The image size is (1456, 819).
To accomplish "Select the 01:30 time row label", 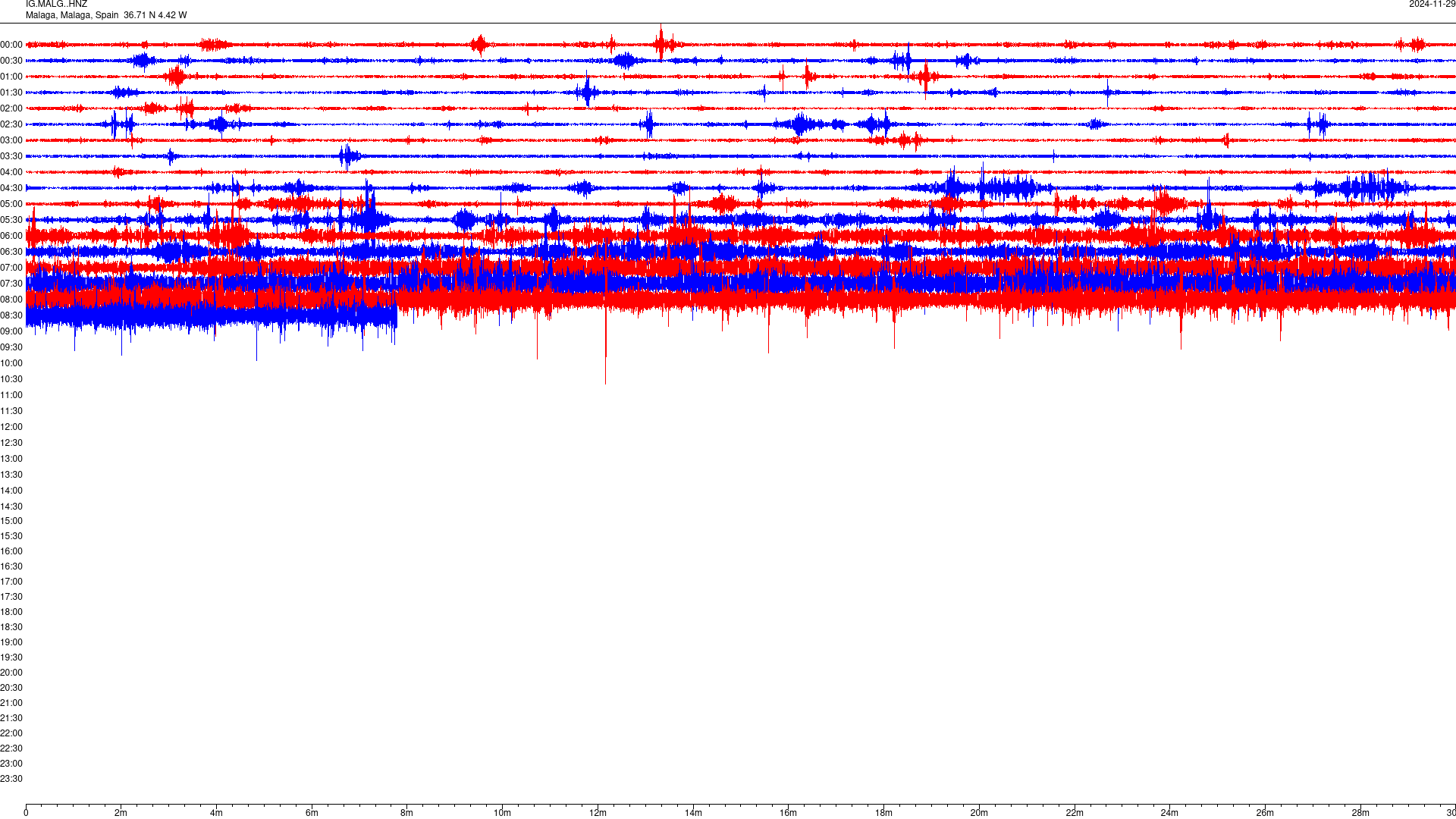I will point(11,93).
